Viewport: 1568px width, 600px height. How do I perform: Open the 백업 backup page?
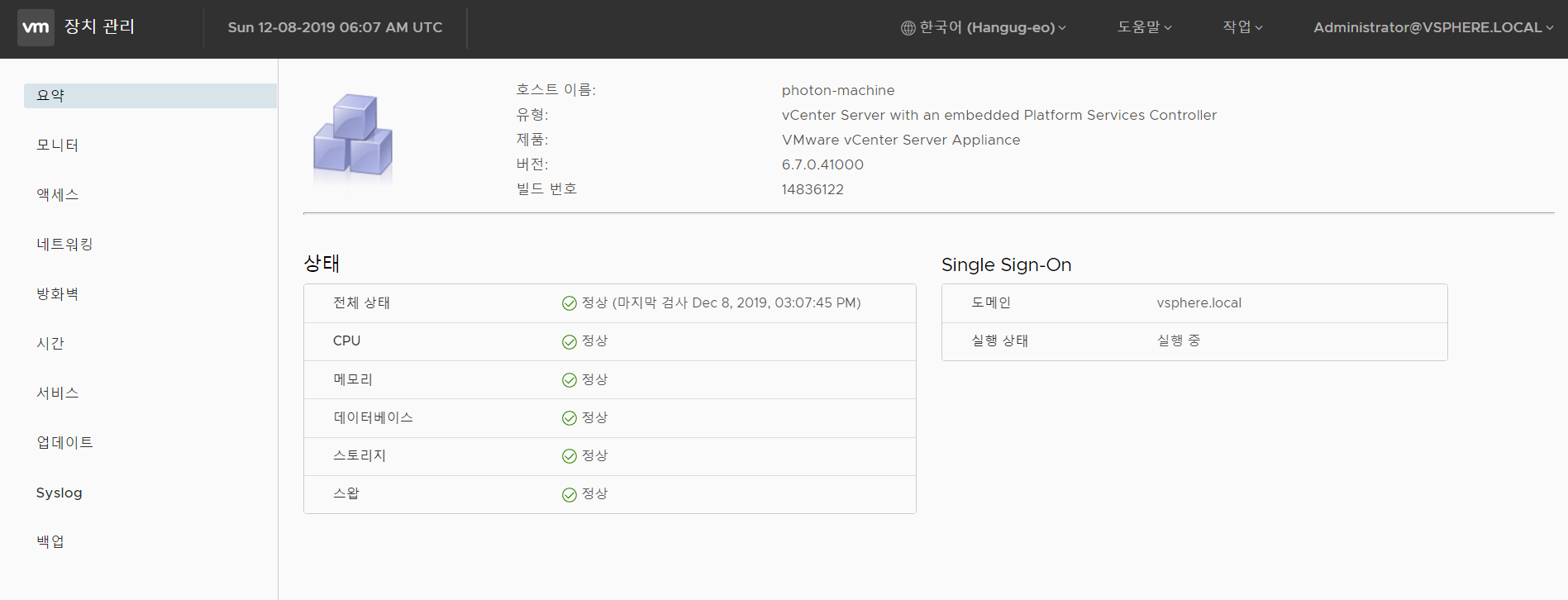[50, 542]
